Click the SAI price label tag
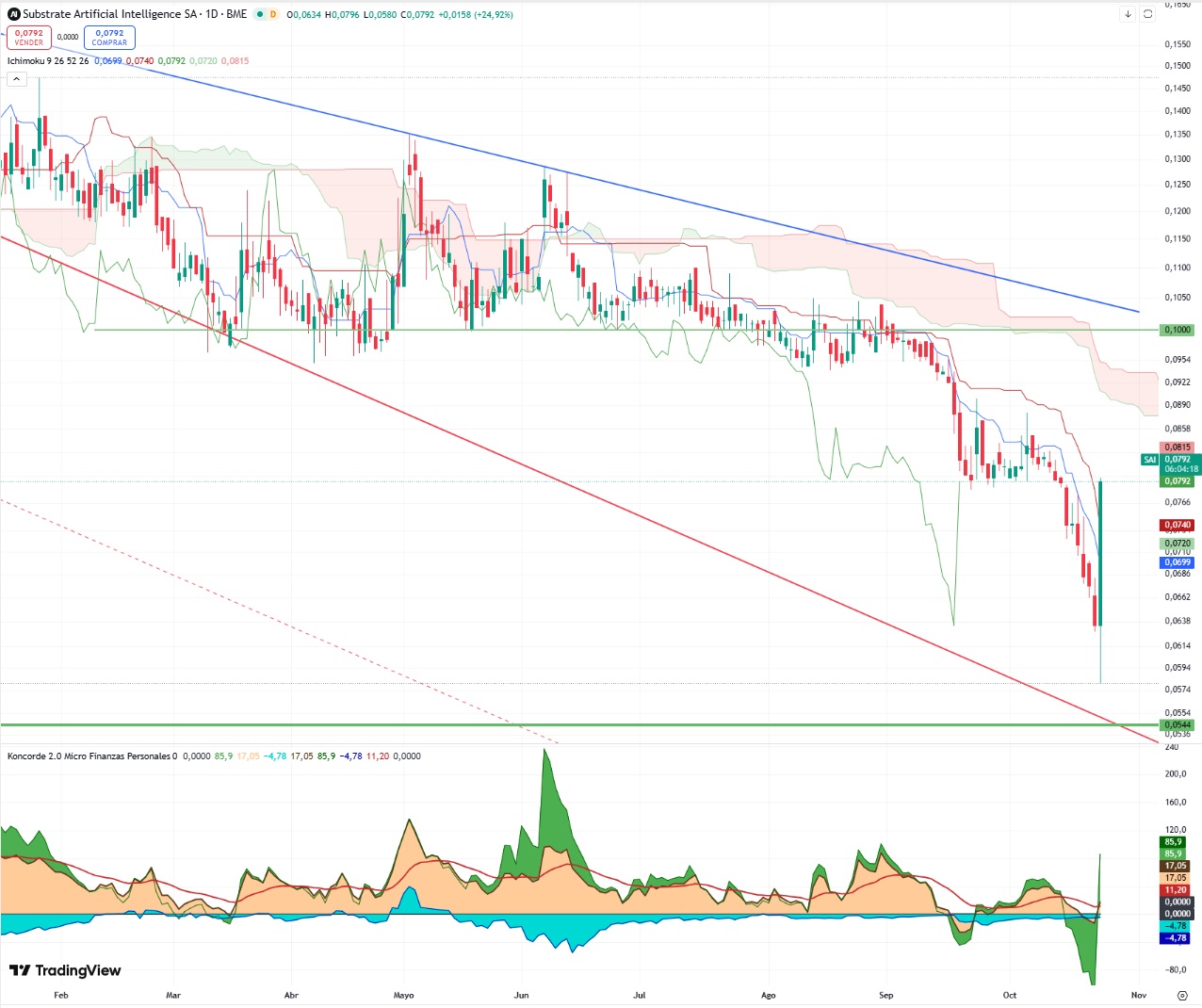1202x1008 pixels. pos(1149,460)
